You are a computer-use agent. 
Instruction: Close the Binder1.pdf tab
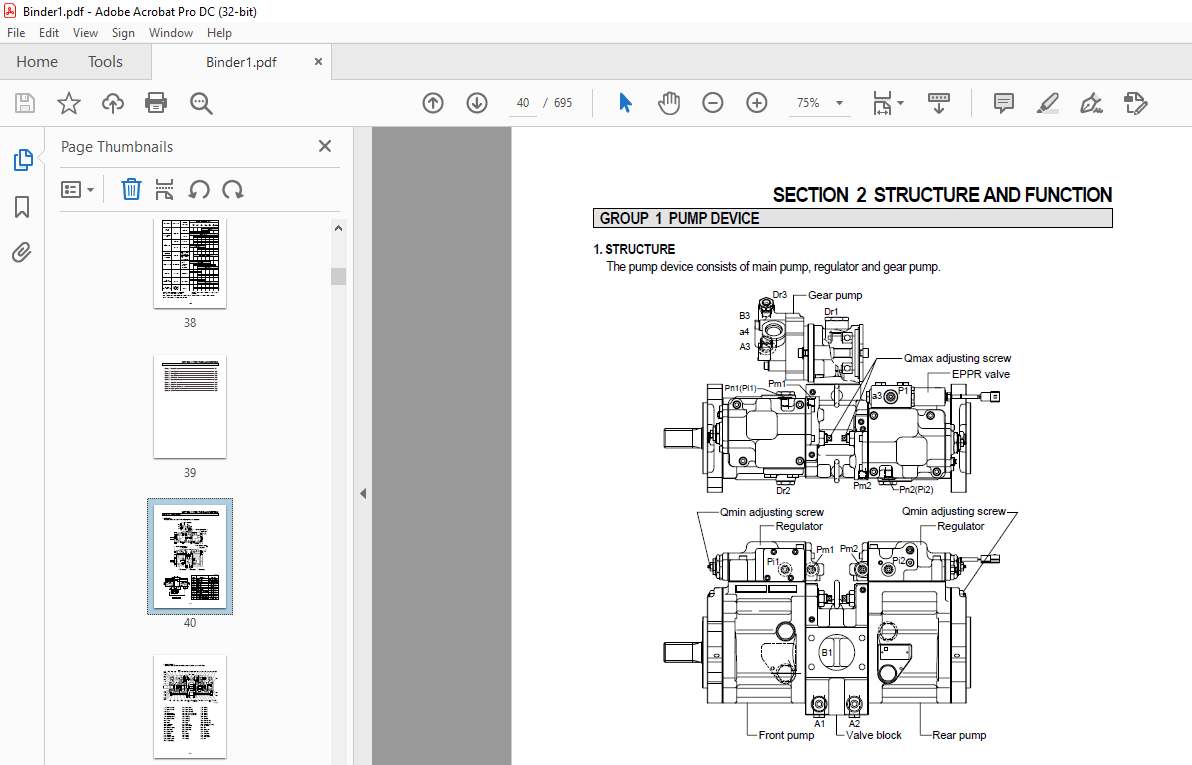point(319,62)
